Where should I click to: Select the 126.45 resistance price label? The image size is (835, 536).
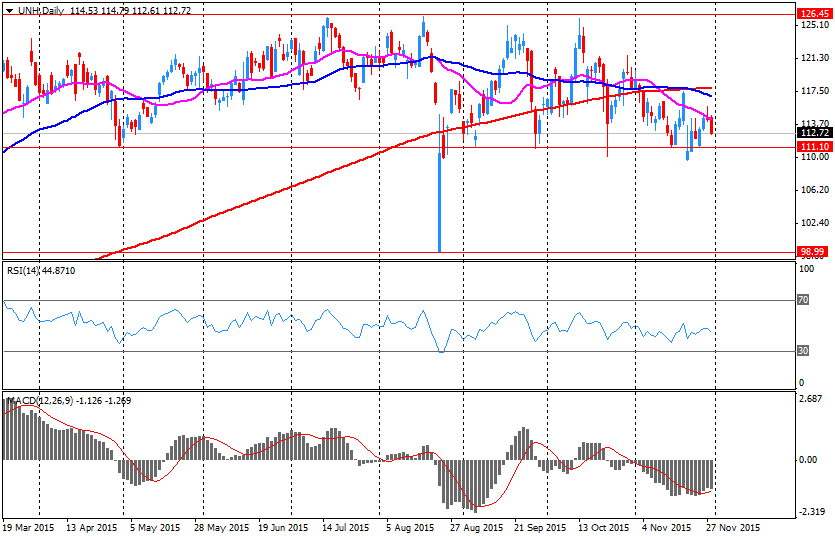coord(815,14)
